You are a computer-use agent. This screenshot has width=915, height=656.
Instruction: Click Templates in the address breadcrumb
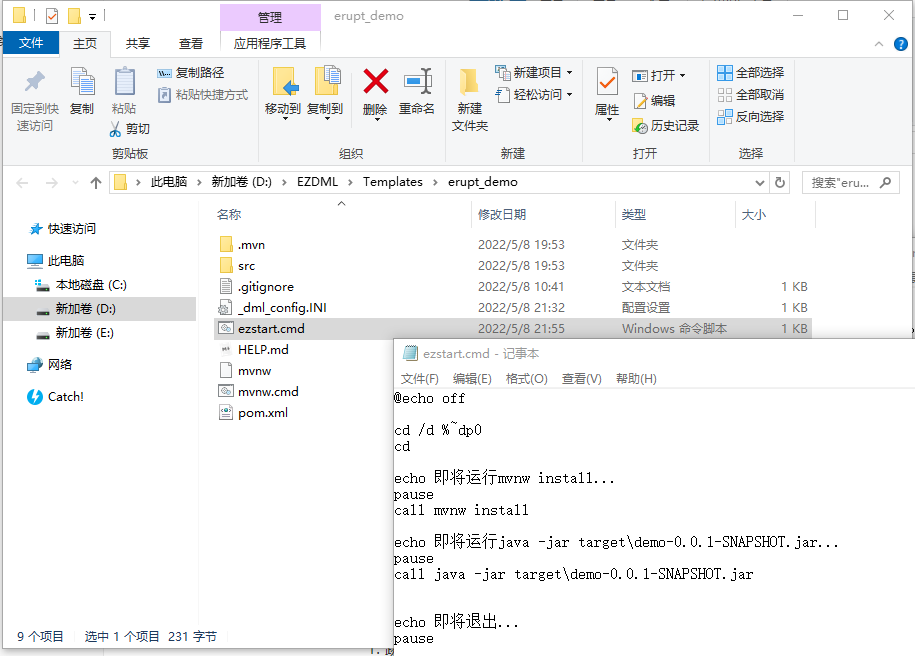tap(393, 182)
